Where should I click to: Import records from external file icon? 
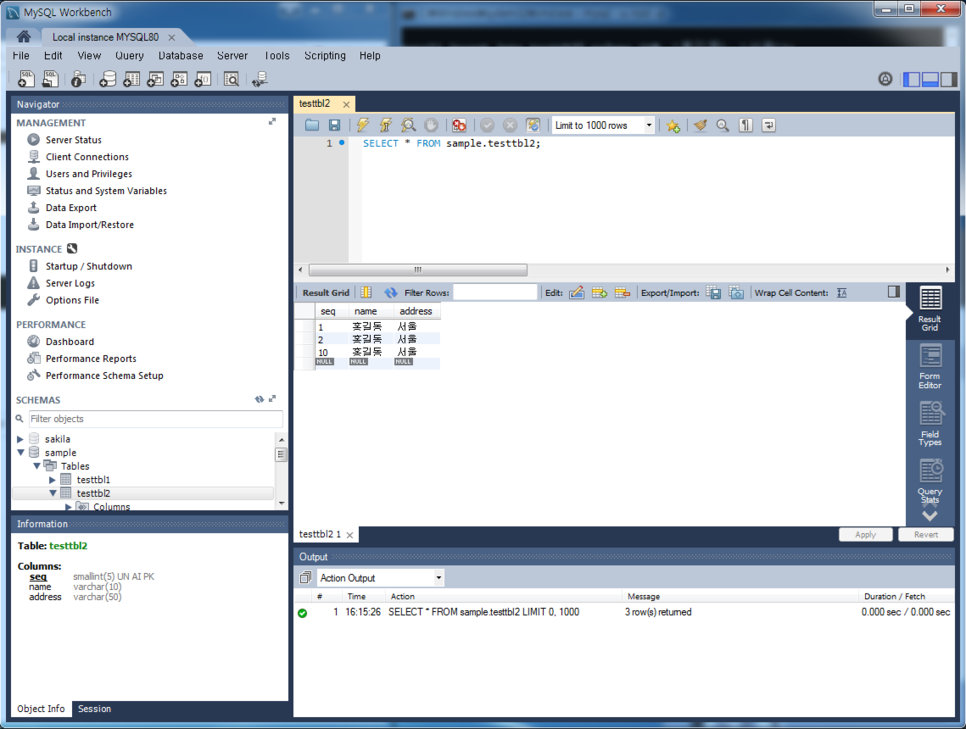tap(736, 293)
